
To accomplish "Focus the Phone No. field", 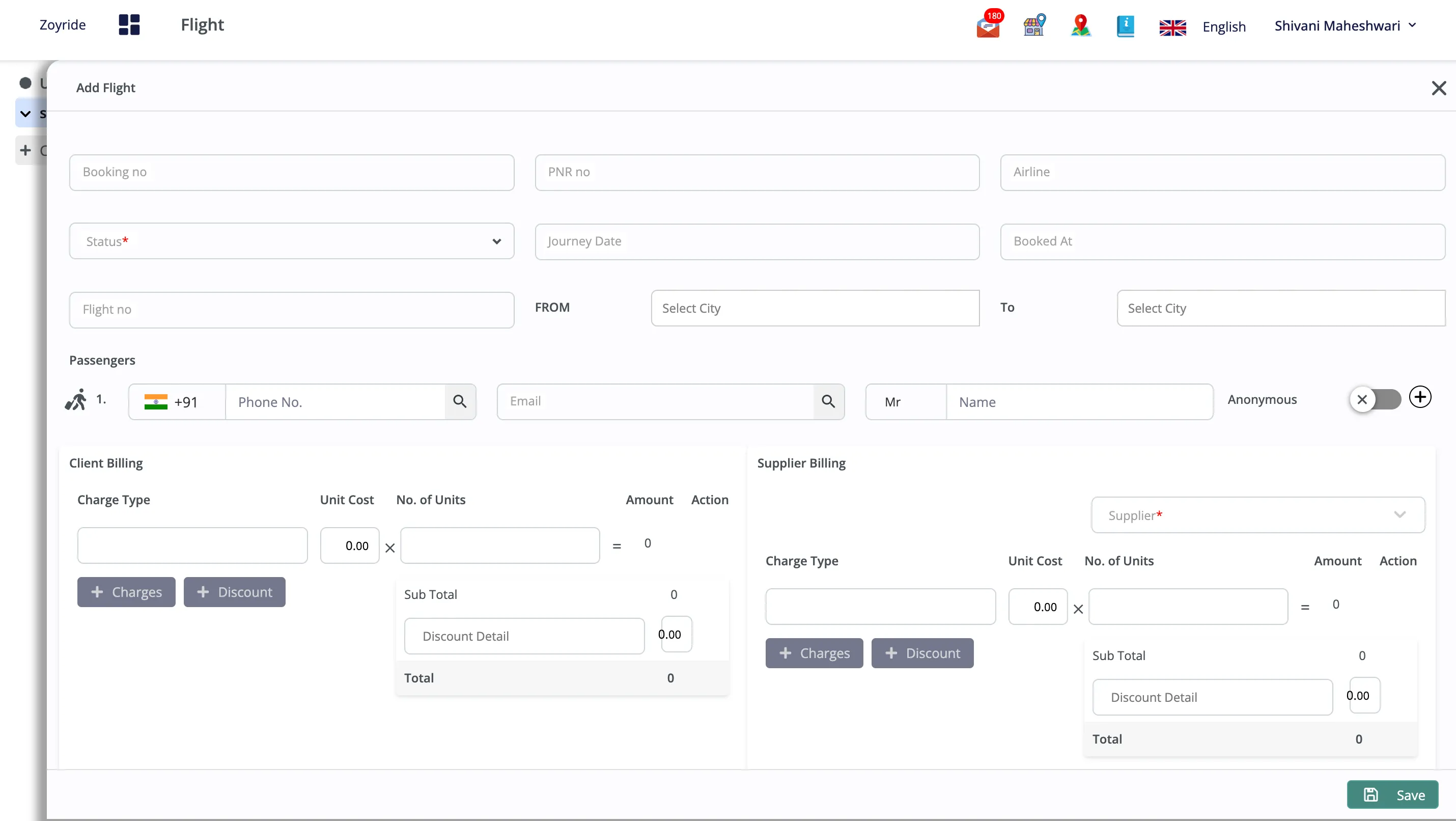I will (335, 402).
